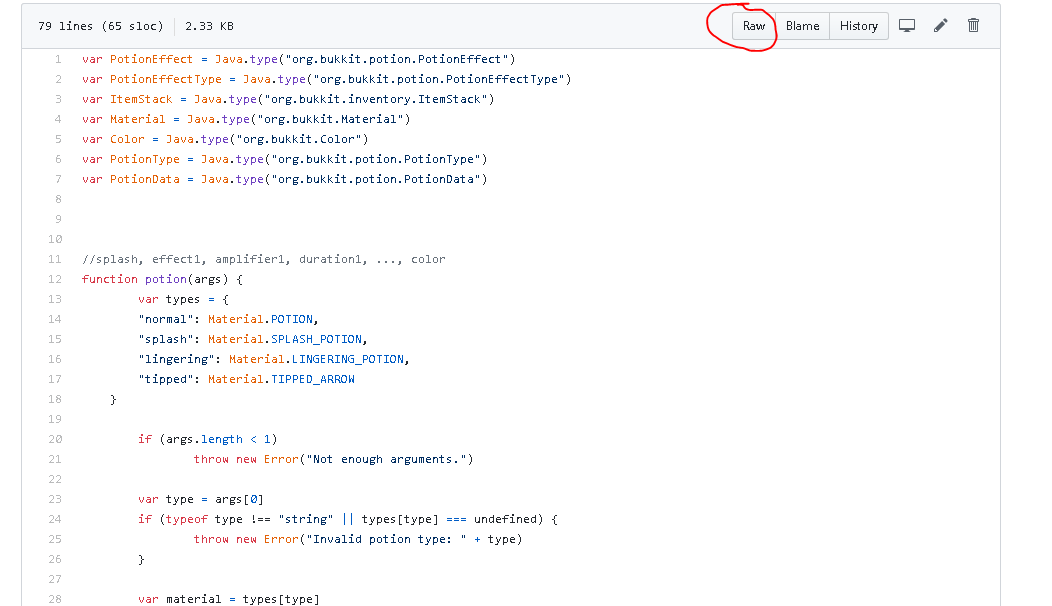Click "types[type]" on line 28

(281, 599)
